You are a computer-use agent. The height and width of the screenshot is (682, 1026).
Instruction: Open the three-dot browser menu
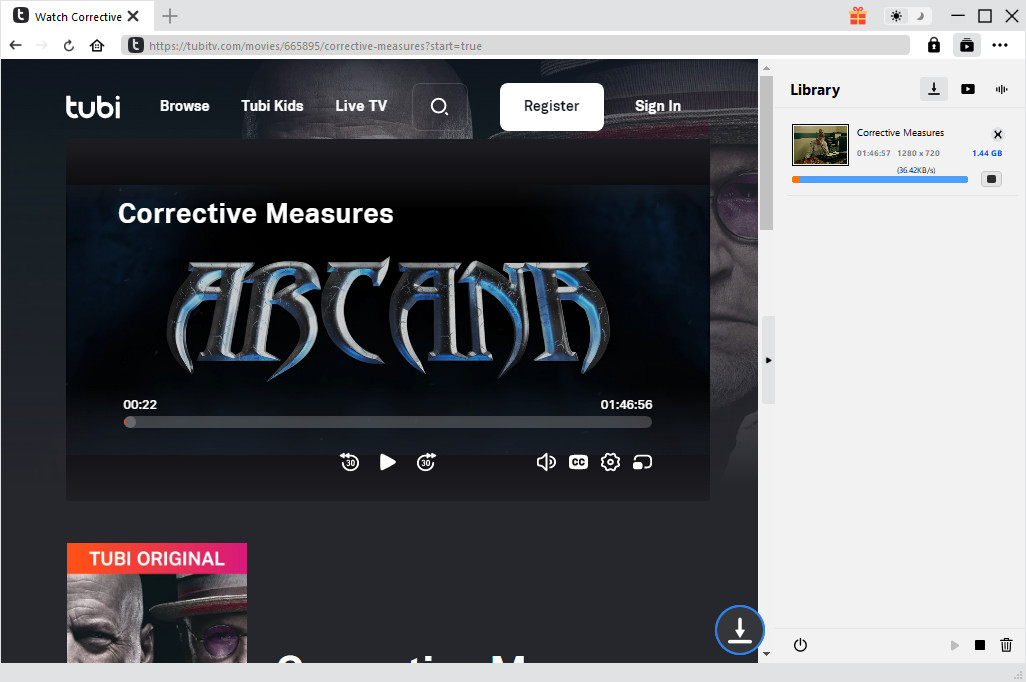[x=1000, y=45]
